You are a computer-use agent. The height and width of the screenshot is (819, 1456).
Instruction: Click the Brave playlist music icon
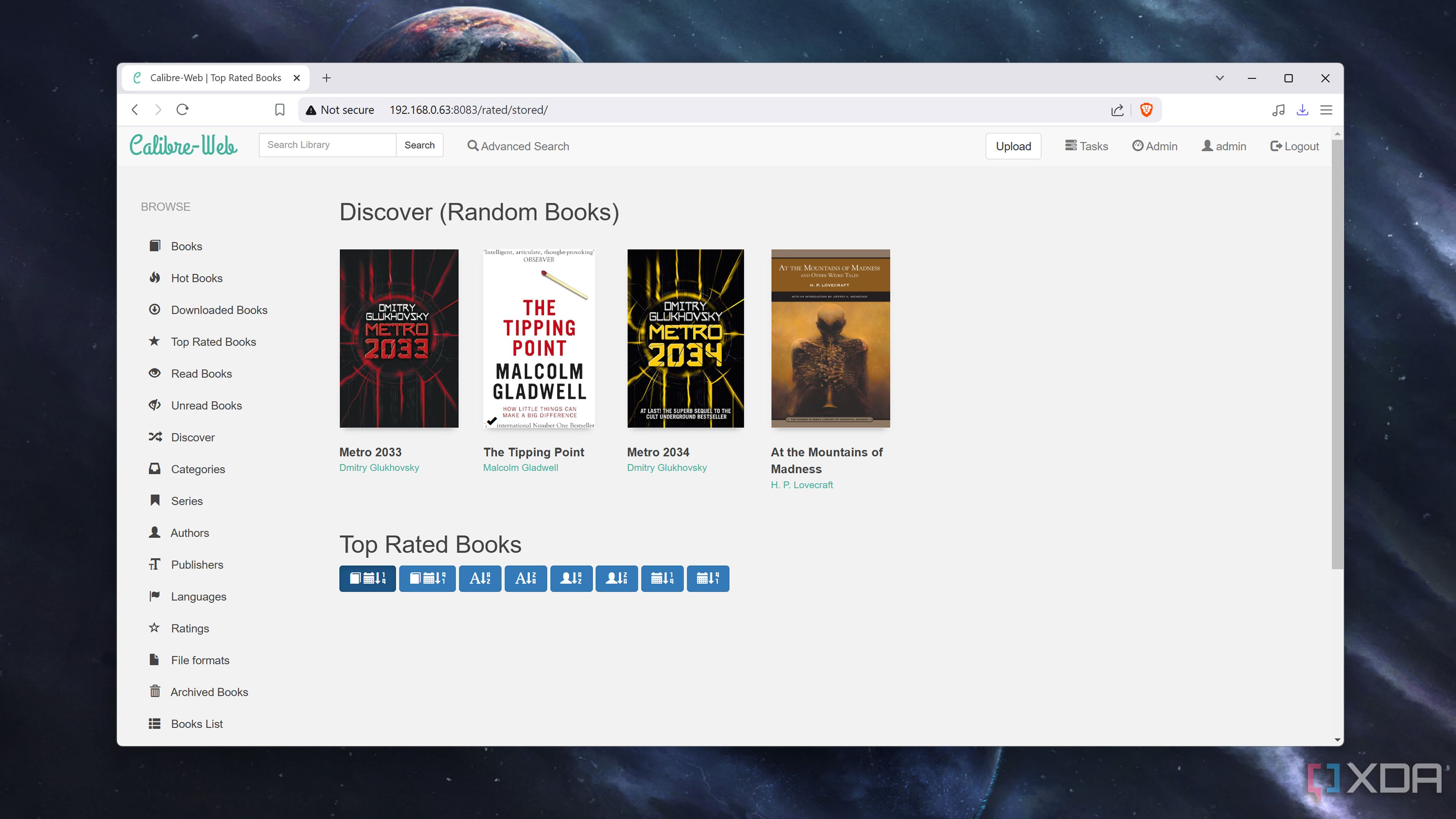[1278, 110]
